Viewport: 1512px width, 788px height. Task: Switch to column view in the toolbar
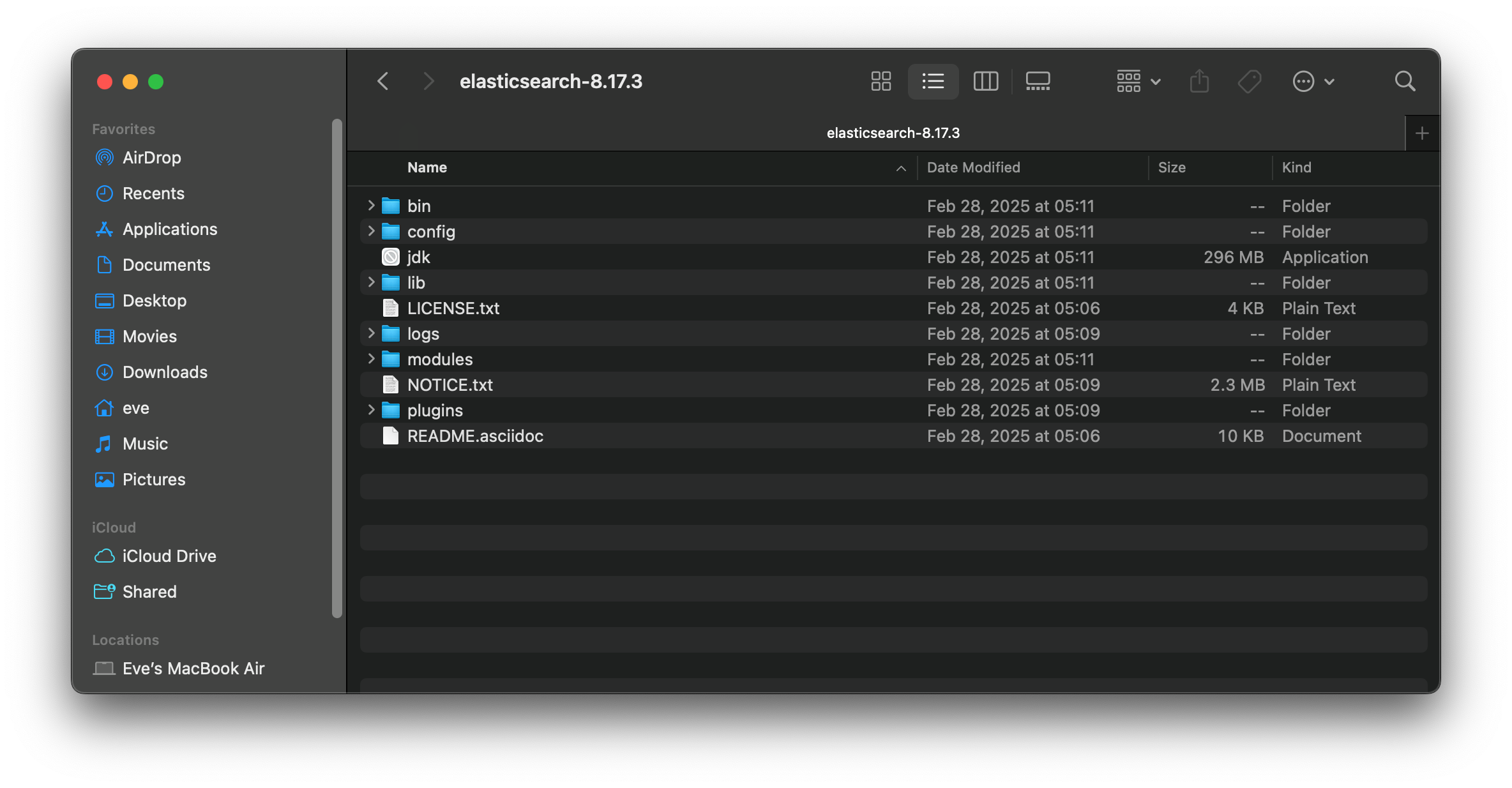[x=985, y=81]
